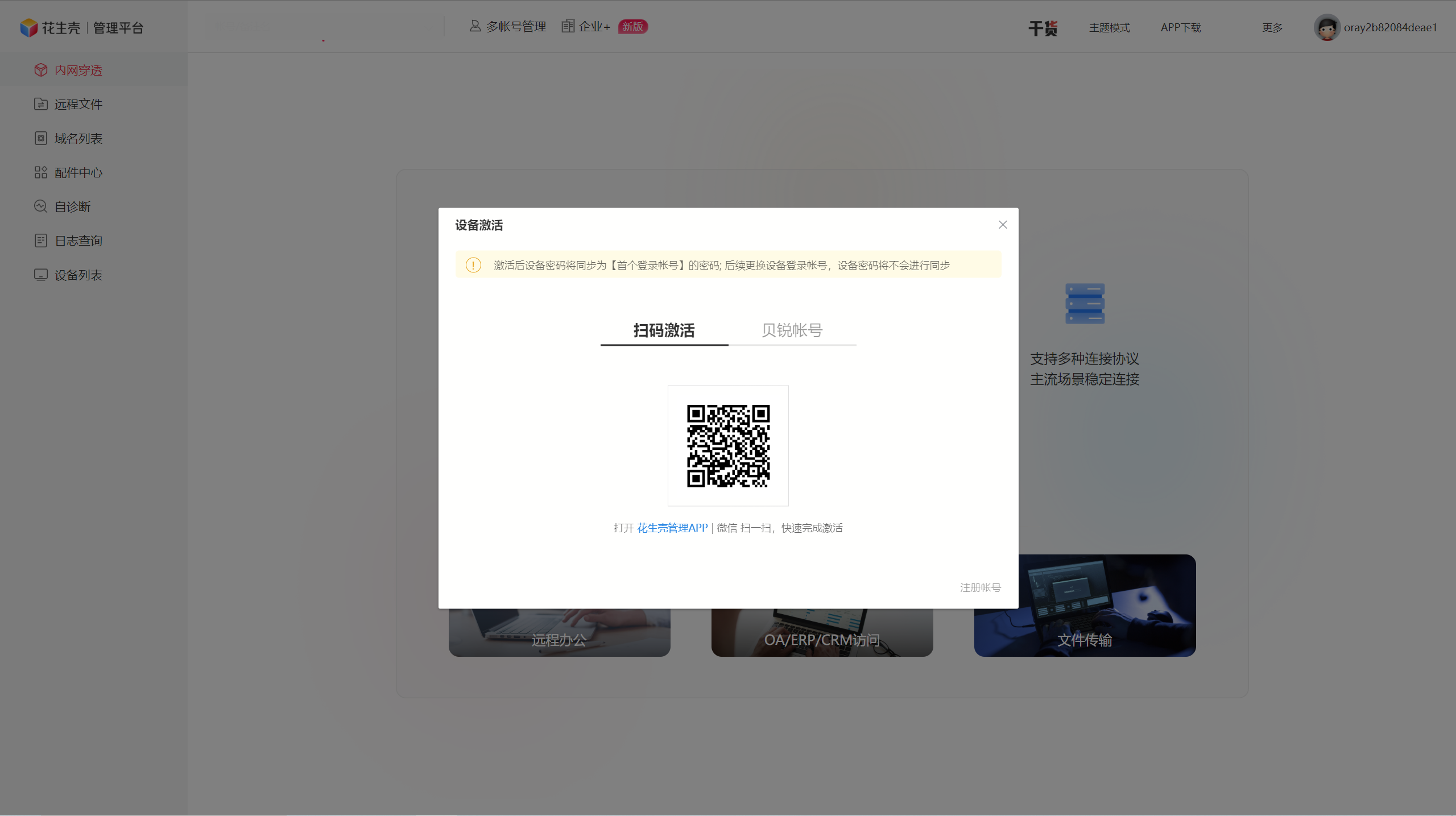Expand the oray2b82084deae1 account menu
Viewport: 1456px width, 816px height.
coord(1390,27)
